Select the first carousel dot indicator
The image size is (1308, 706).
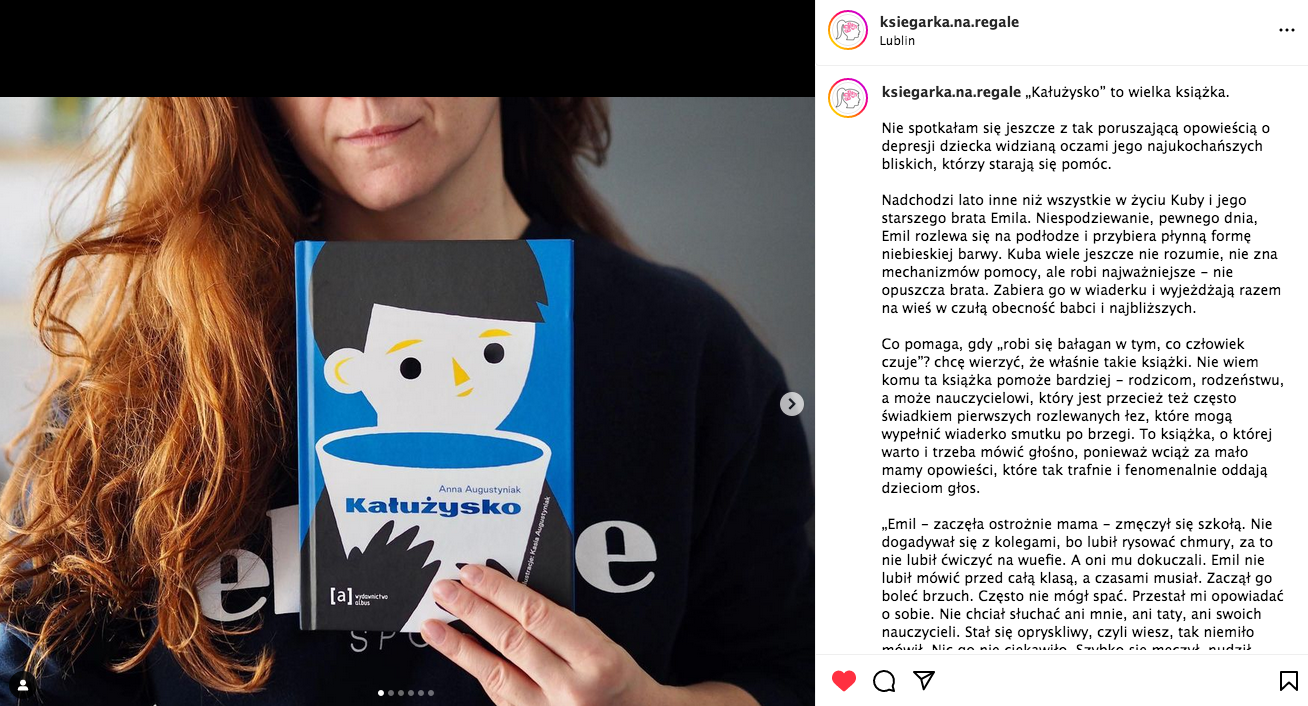point(381,693)
